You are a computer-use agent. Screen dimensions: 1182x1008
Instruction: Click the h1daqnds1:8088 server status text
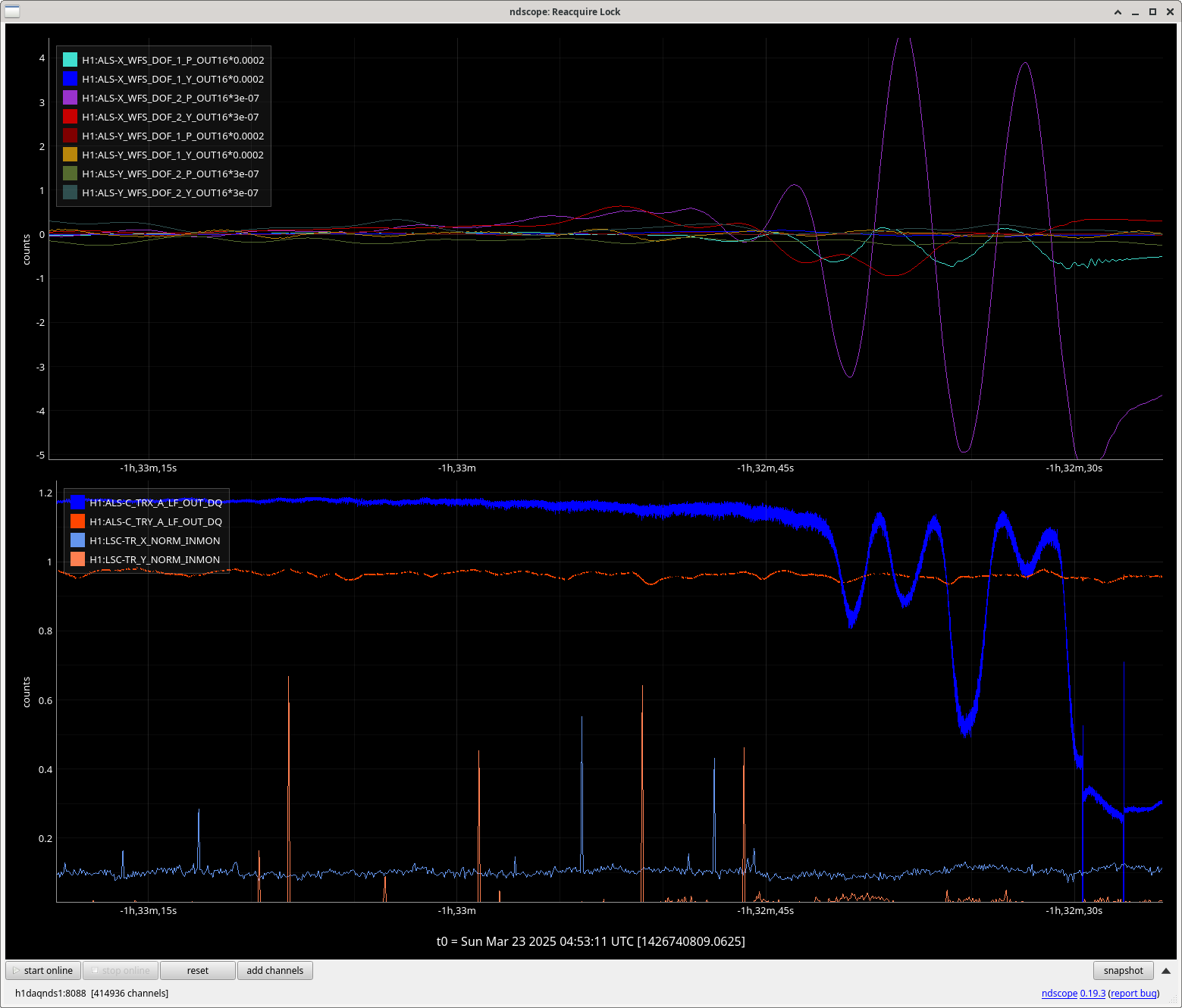(x=92, y=993)
